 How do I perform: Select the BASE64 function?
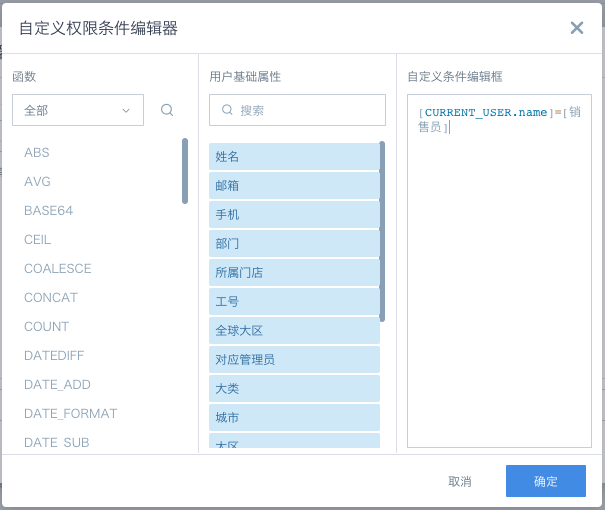48,211
